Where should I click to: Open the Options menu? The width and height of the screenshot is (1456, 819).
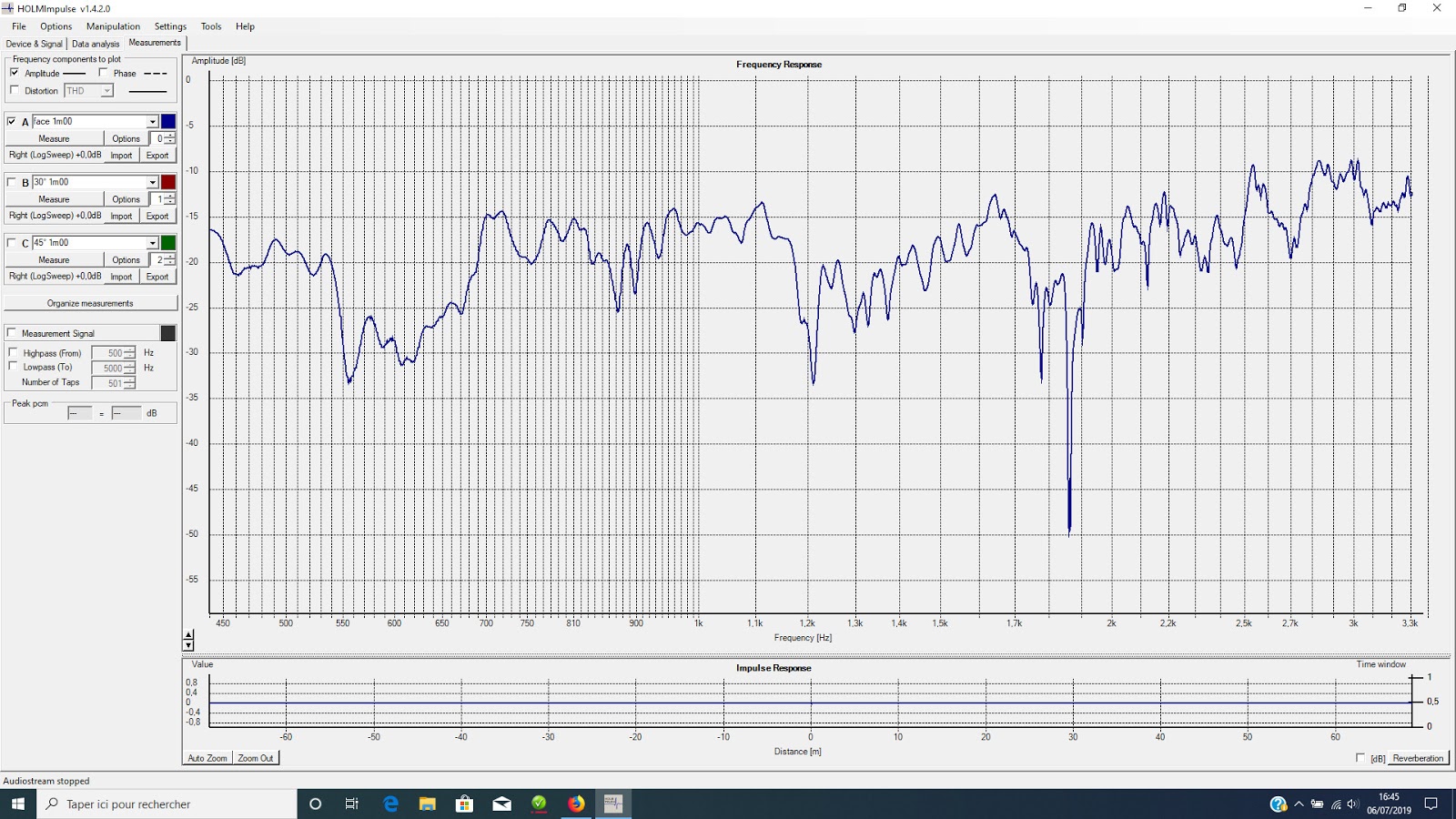56,26
